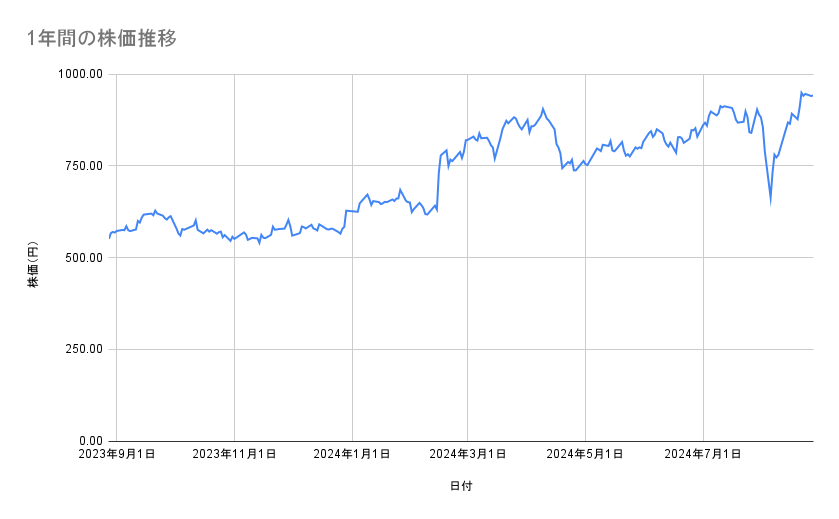This screenshot has height=519, width=839.
Task: Select the 0.00 y-axis label
Action: (90, 441)
